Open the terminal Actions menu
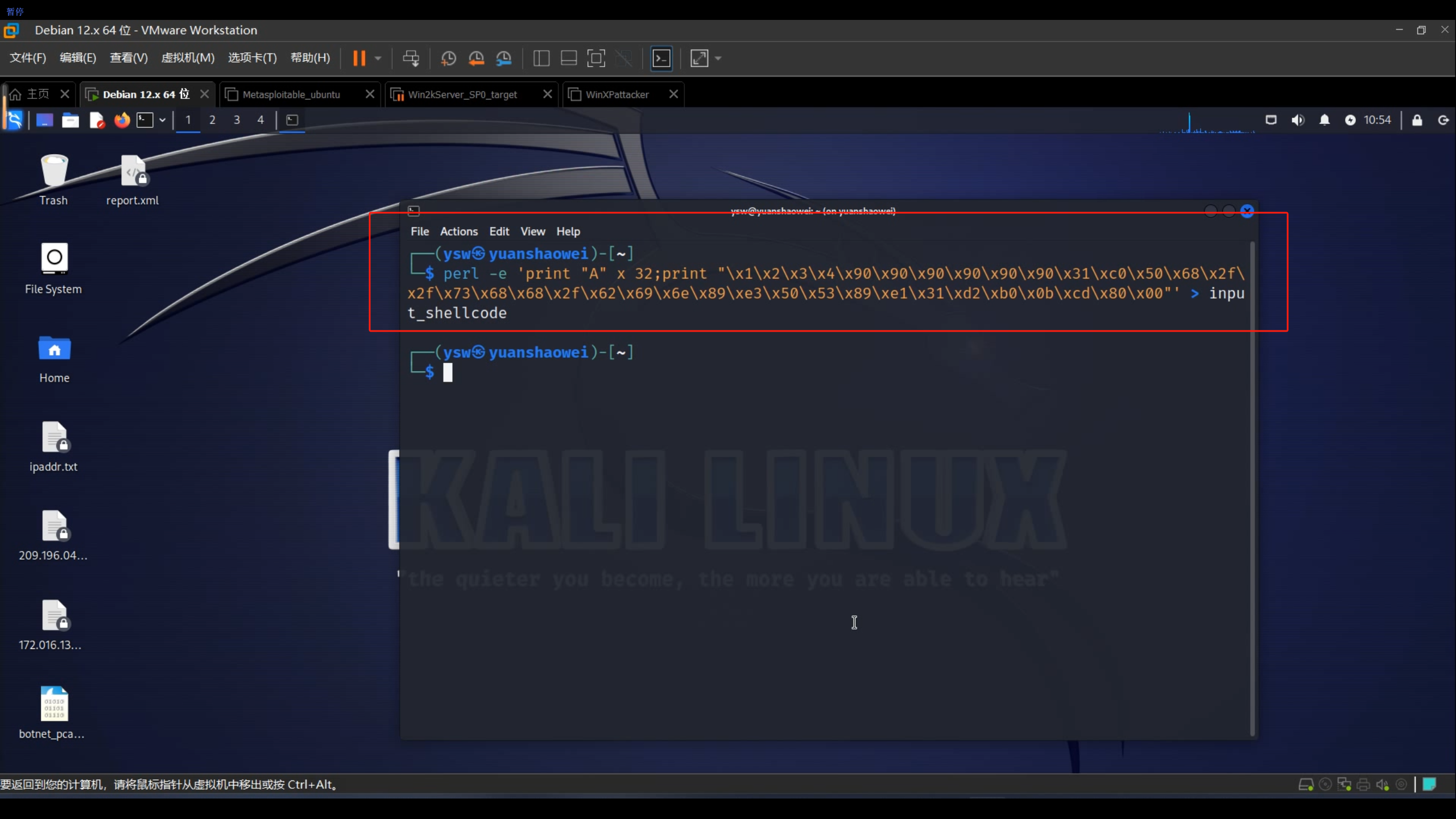Screen dimensions: 1456x819 pyautogui.click(x=458, y=231)
